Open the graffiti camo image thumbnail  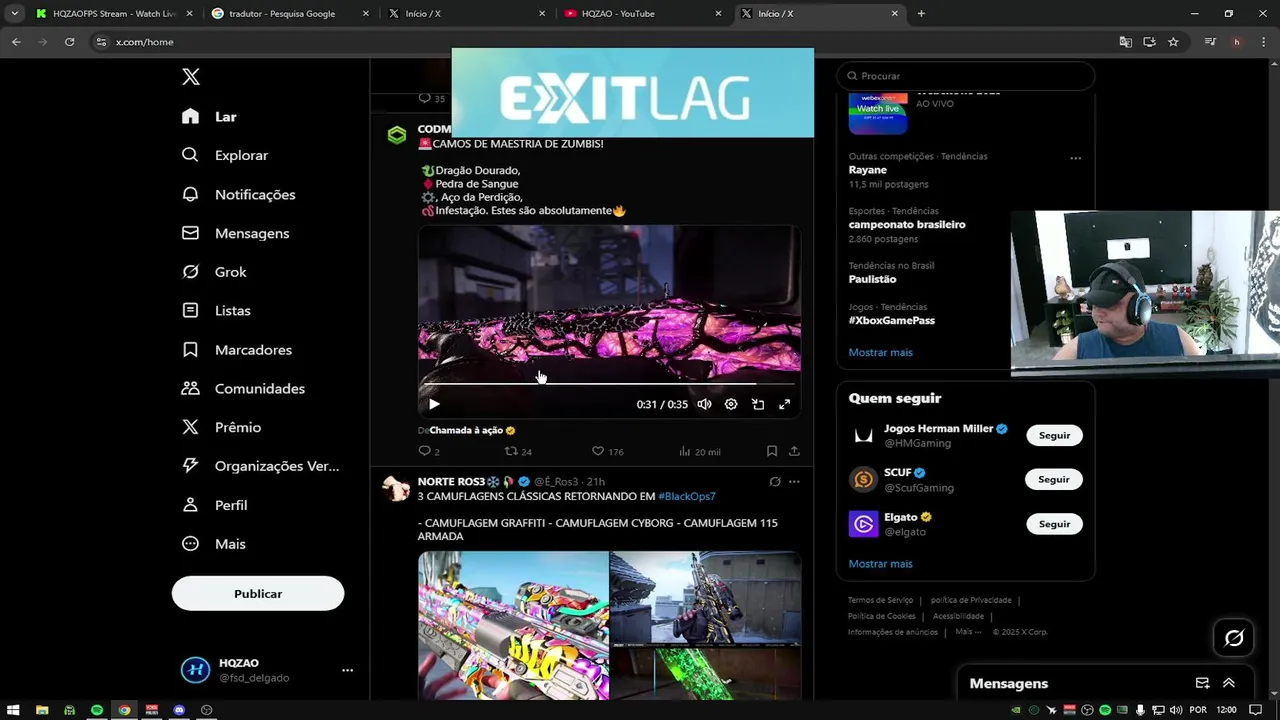coord(513,625)
